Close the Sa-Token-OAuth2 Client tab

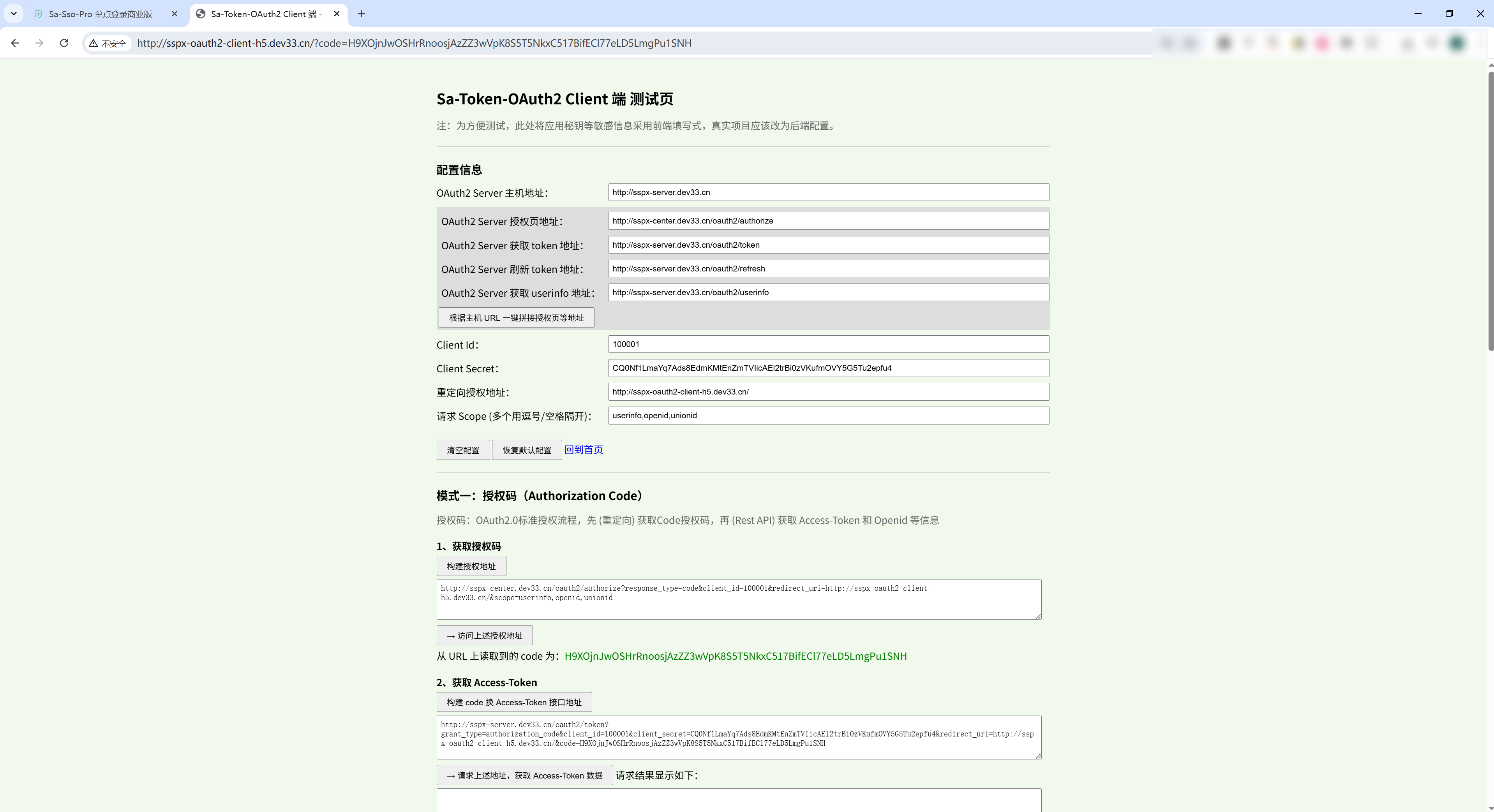pyautogui.click(x=337, y=14)
